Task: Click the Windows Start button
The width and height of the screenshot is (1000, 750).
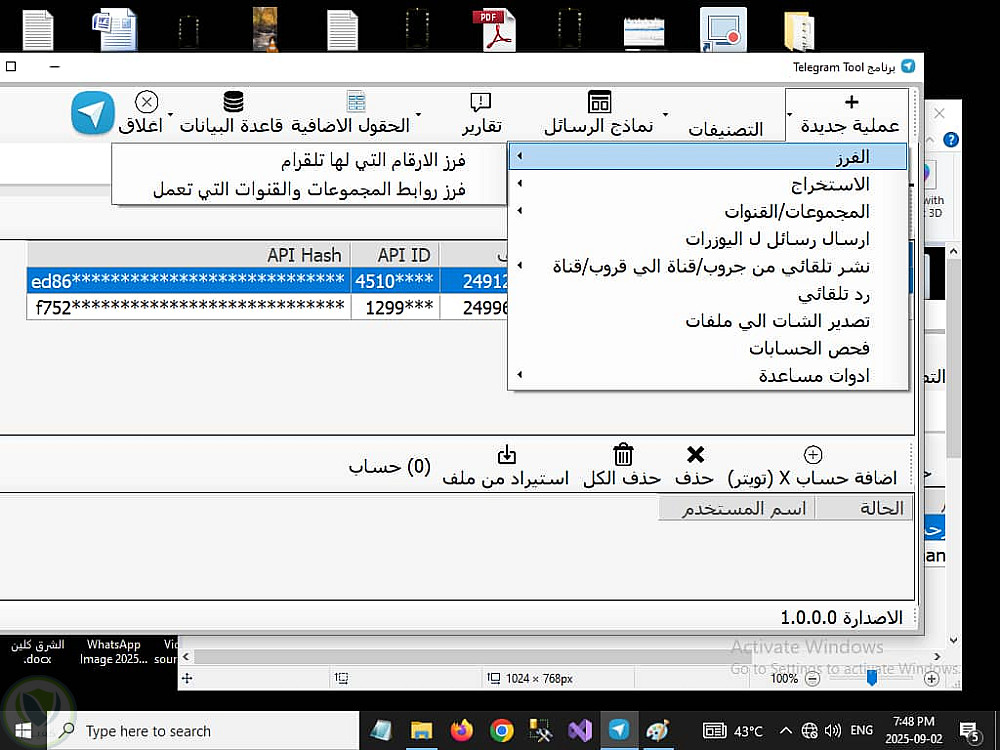Action: pos(23,731)
